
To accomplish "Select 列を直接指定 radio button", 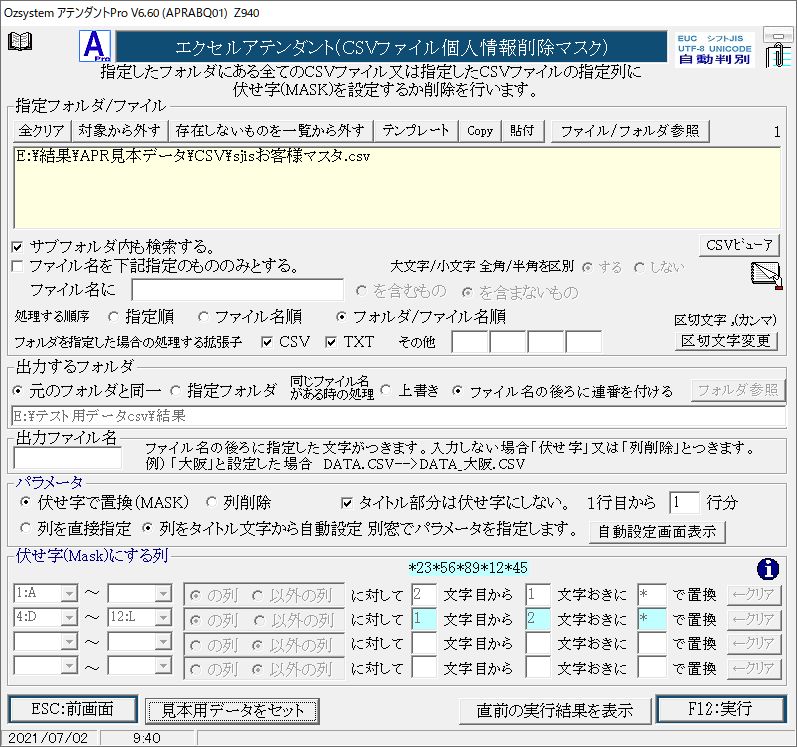I will point(25,528).
